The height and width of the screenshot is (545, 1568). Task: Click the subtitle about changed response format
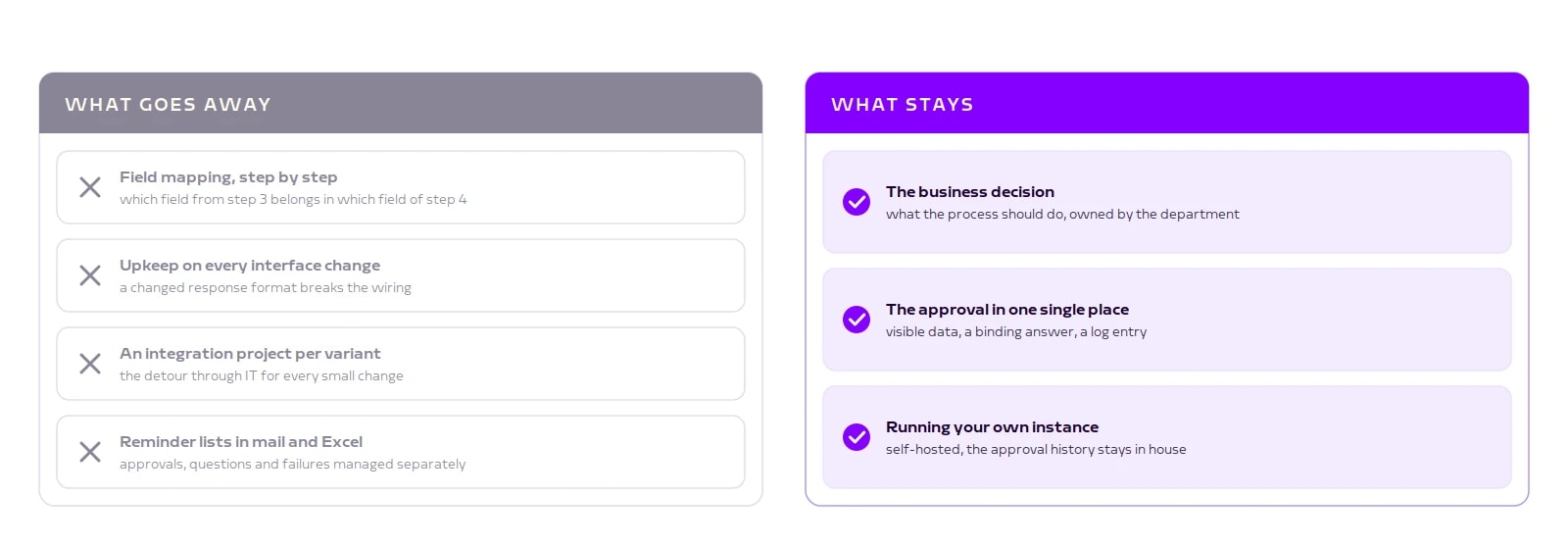click(x=266, y=287)
